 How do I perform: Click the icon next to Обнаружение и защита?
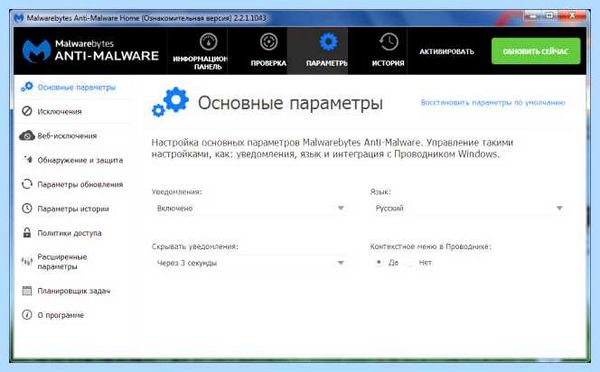point(28,159)
